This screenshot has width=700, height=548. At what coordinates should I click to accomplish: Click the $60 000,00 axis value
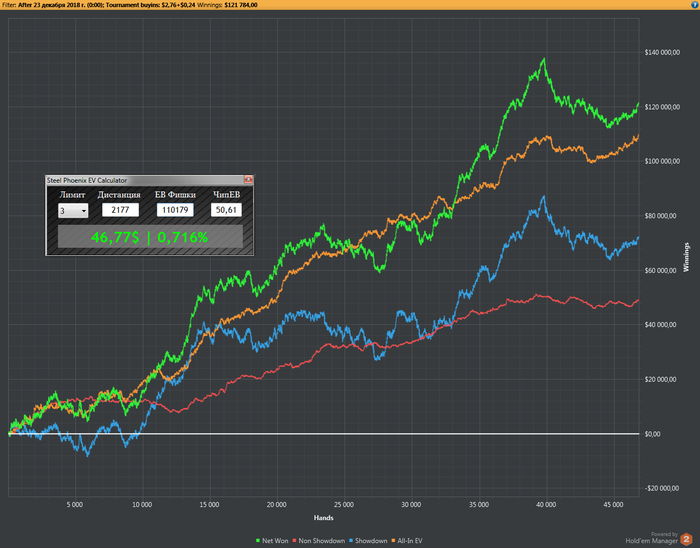(x=661, y=270)
